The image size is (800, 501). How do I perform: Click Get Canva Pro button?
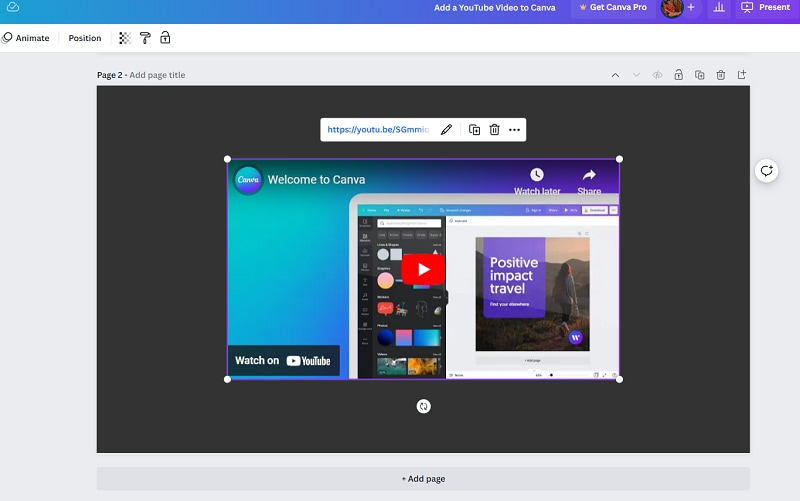click(x=613, y=8)
